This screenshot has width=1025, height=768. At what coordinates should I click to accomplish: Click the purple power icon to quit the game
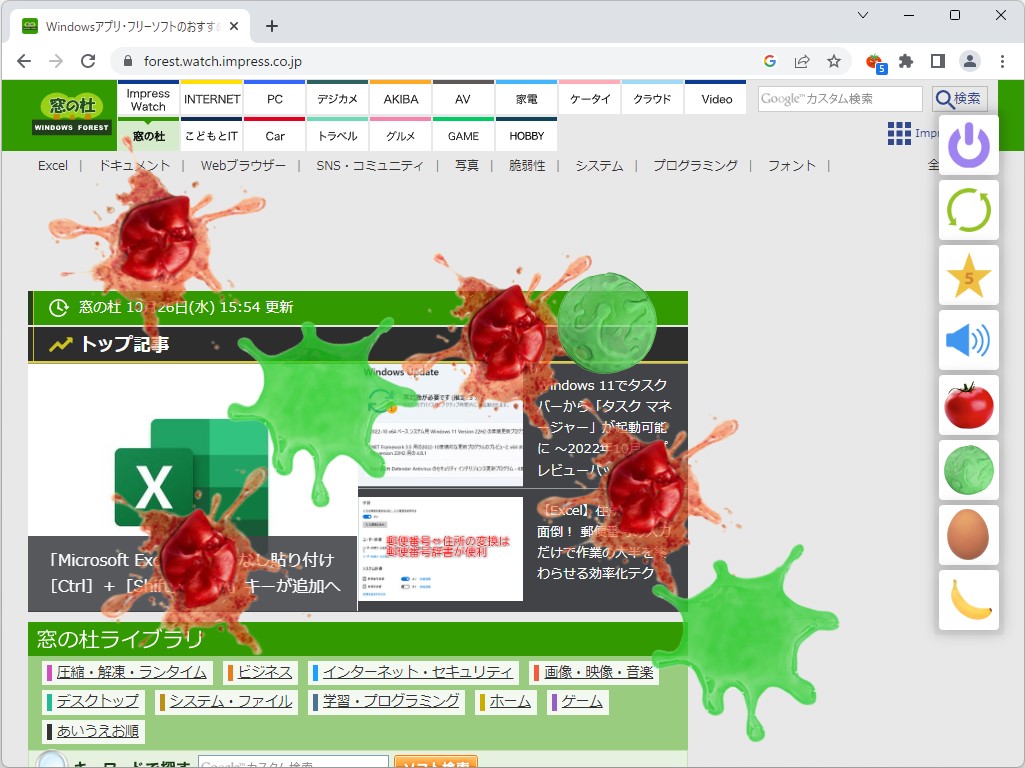click(967, 147)
